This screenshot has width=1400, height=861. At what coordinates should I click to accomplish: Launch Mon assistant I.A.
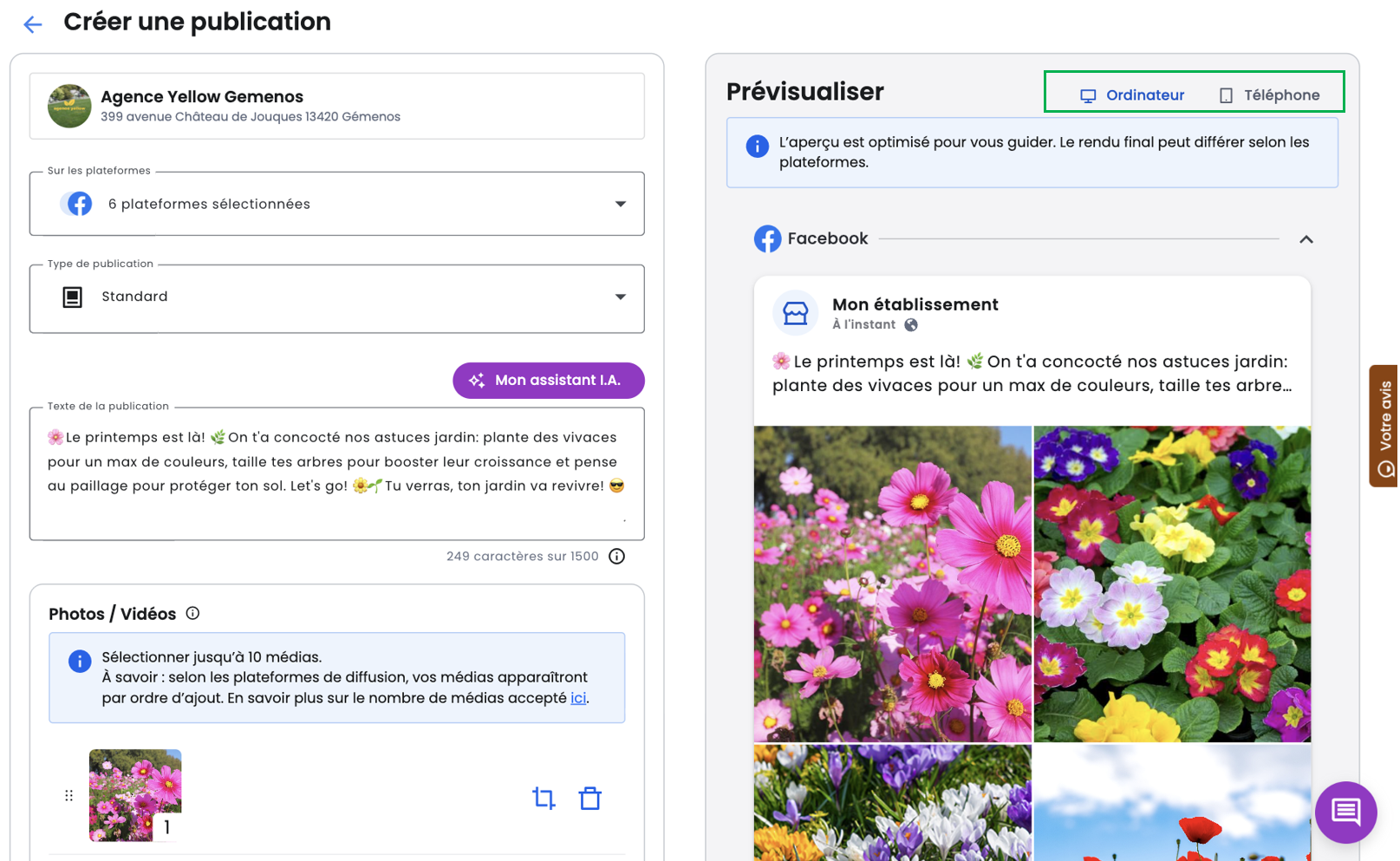tap(548, 381)
